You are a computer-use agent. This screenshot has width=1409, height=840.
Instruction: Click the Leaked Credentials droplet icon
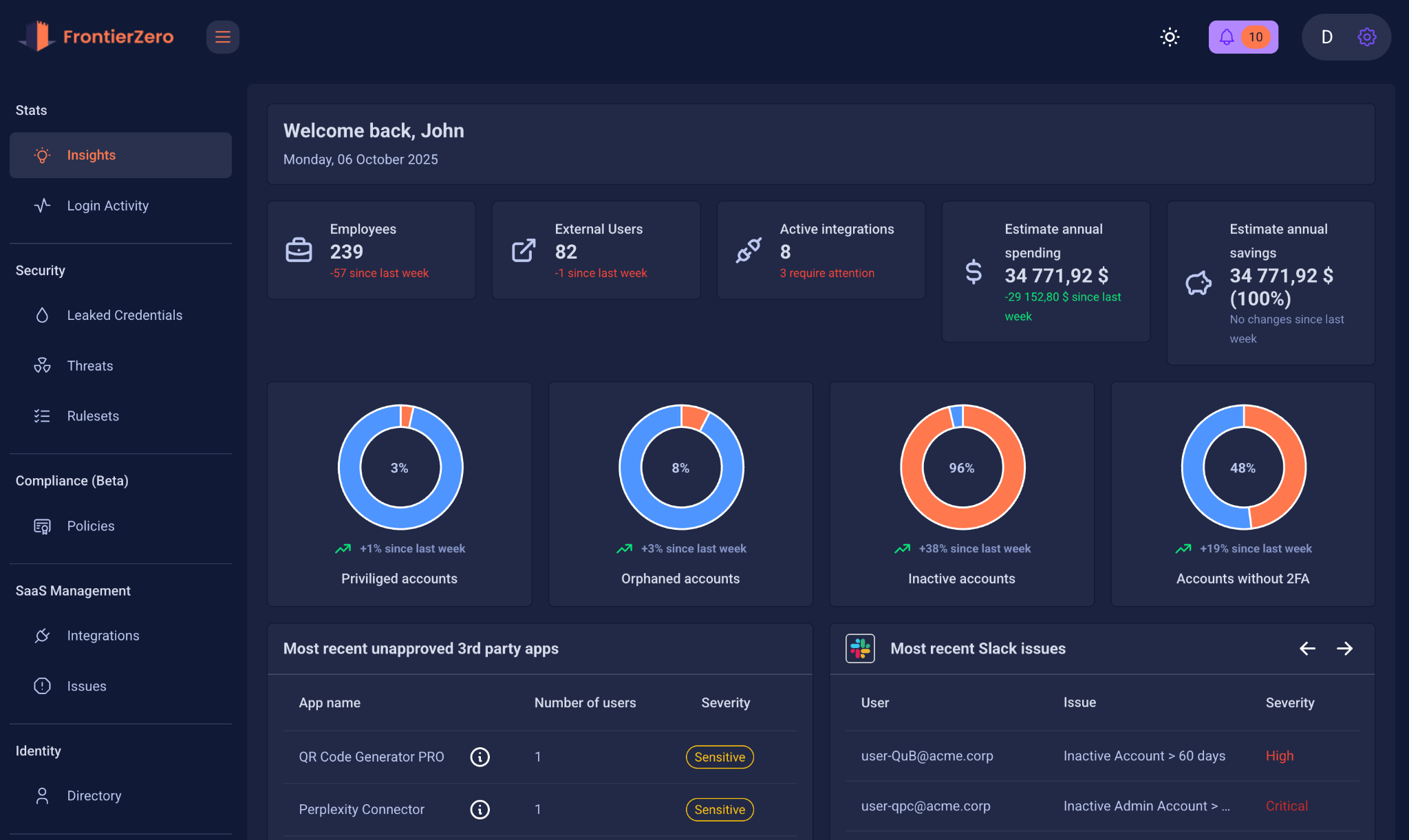tap(42, 315)
